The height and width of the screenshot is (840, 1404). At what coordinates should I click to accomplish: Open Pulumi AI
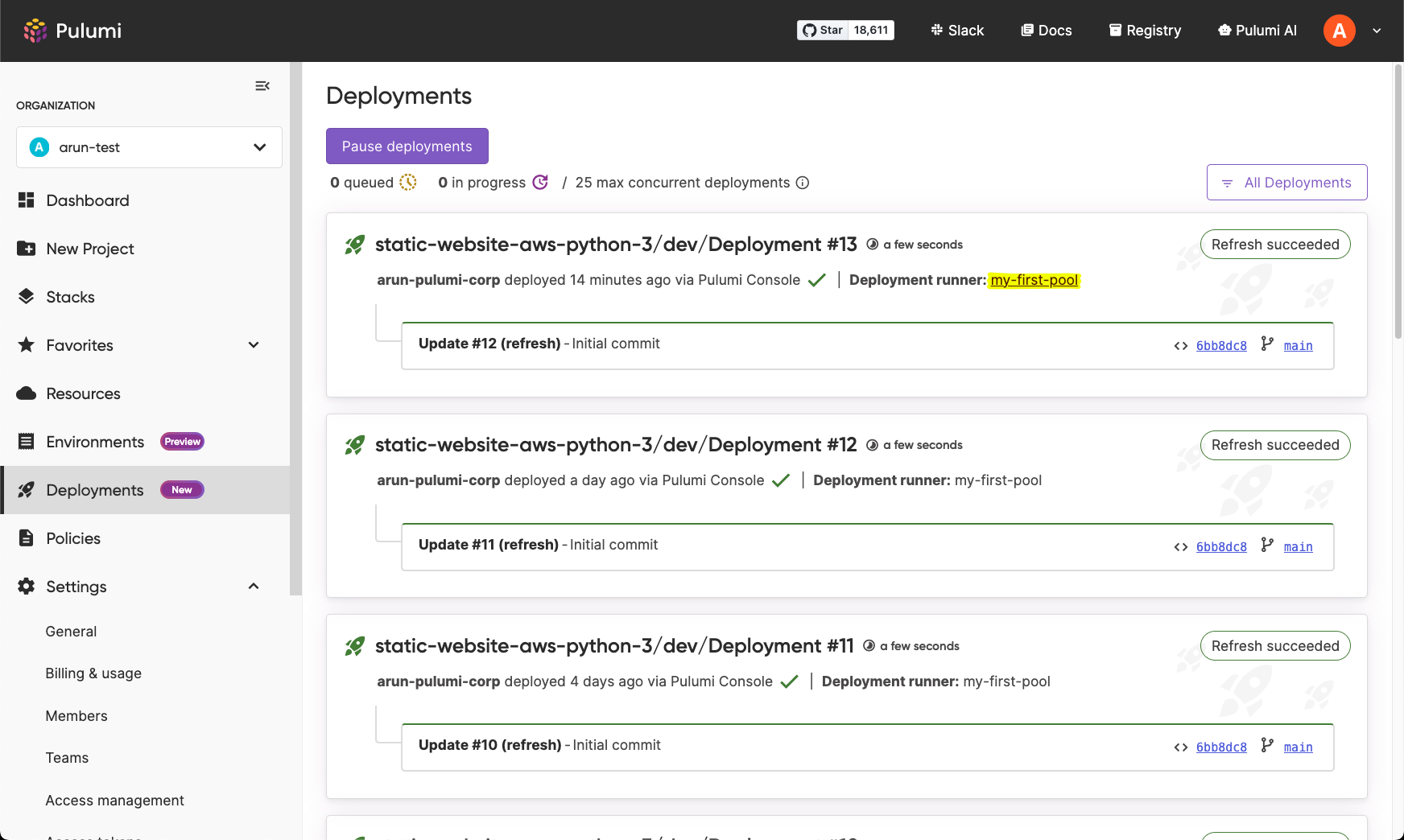tap(1257, 31)
